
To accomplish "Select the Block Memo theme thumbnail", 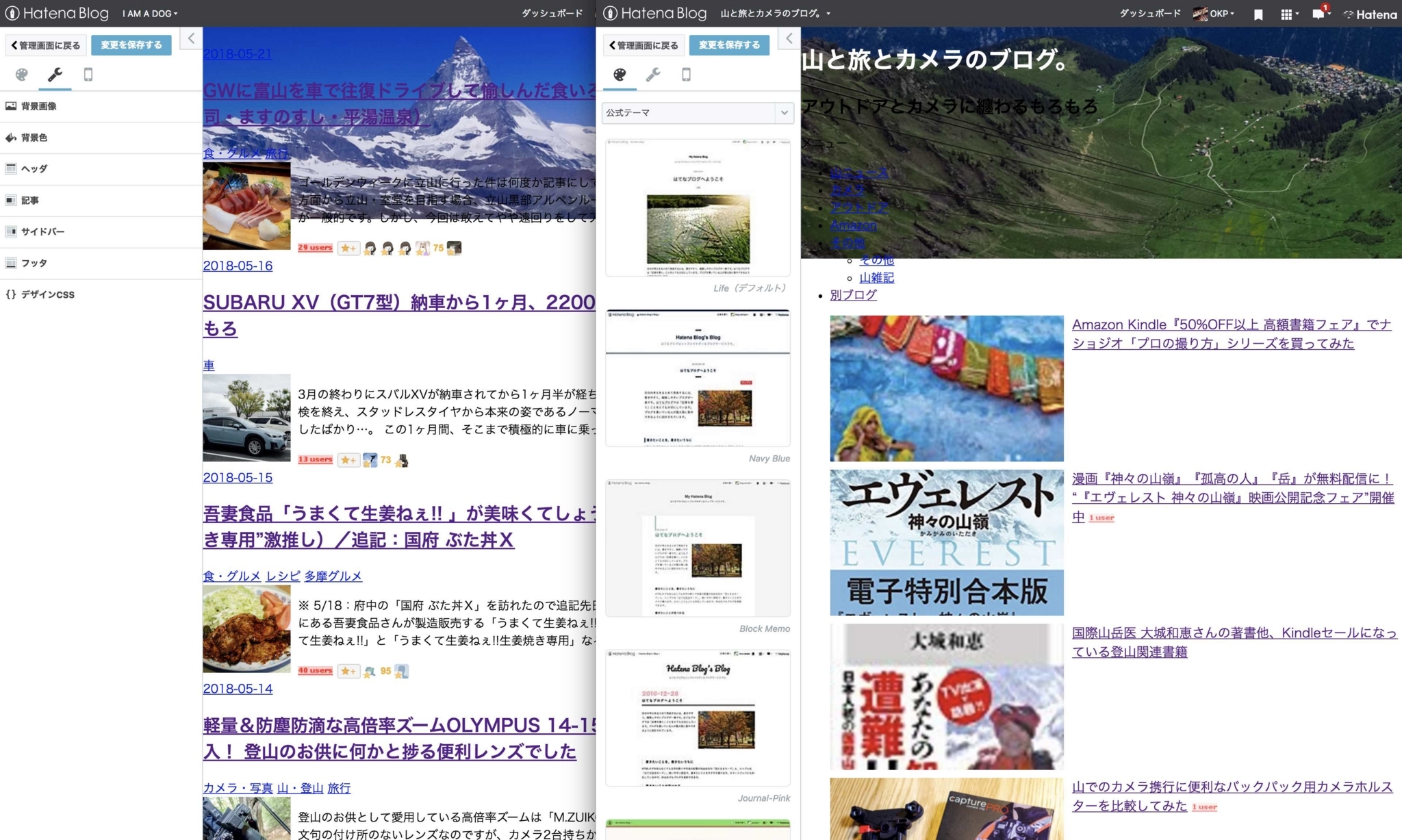I will pos(698,548).
